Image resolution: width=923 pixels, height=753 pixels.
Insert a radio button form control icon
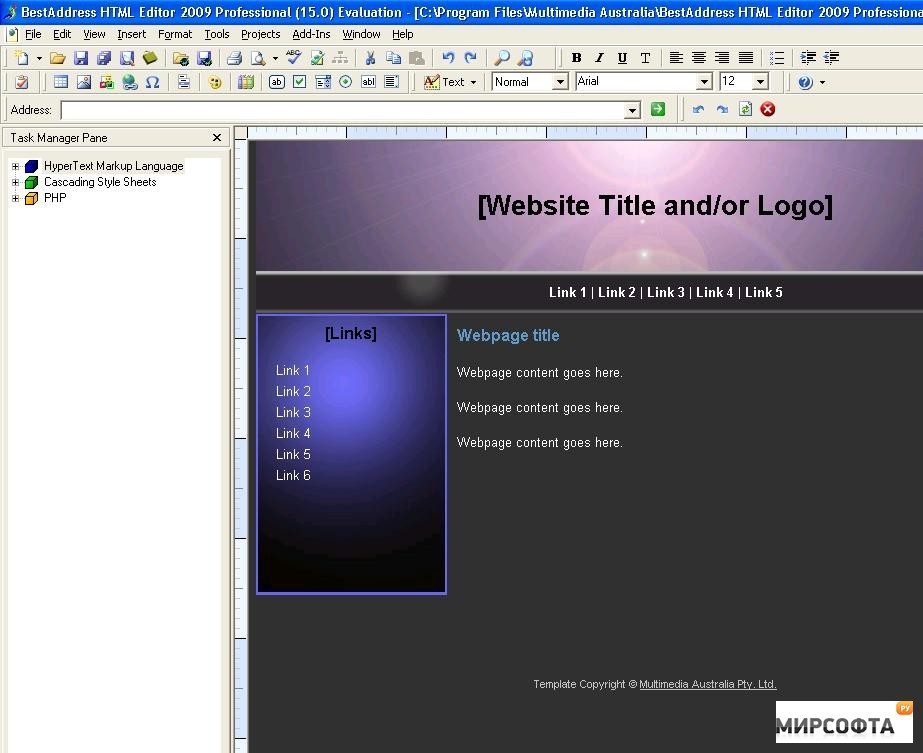click(x=346, y=82)
